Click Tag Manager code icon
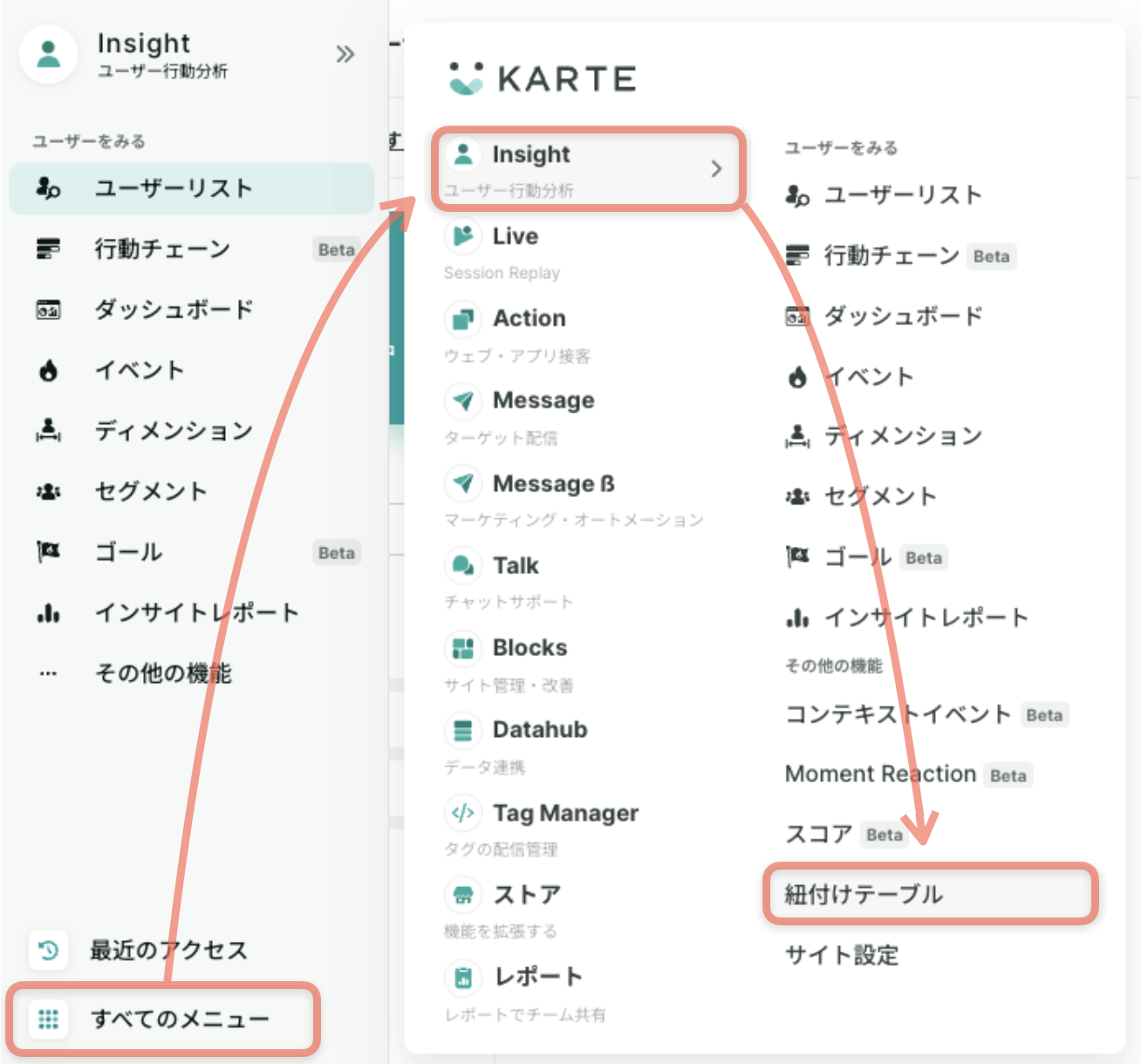The image size is (1141, 1064). click(x=463, y=813)
